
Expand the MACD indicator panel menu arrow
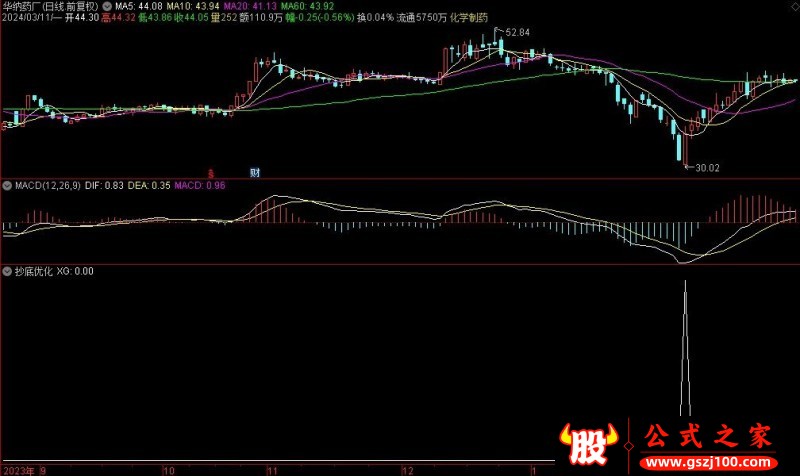click(5, 186)
